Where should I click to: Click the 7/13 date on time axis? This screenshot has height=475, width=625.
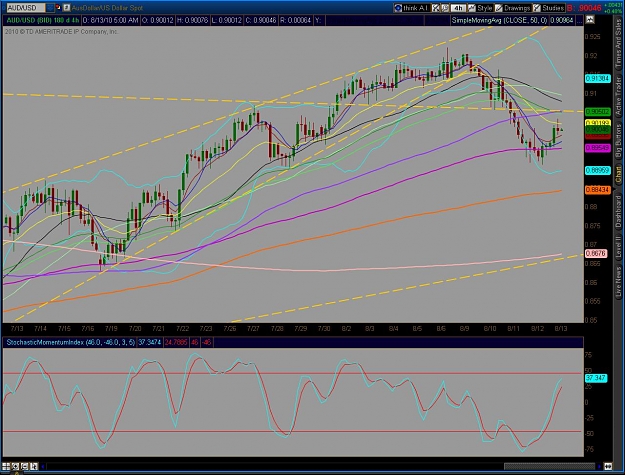(x=17, y=329)
